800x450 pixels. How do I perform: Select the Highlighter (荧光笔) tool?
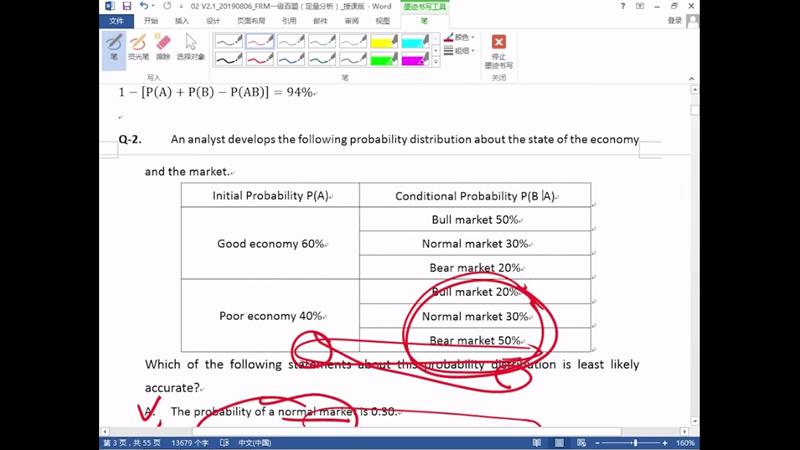tap(138, 46)
